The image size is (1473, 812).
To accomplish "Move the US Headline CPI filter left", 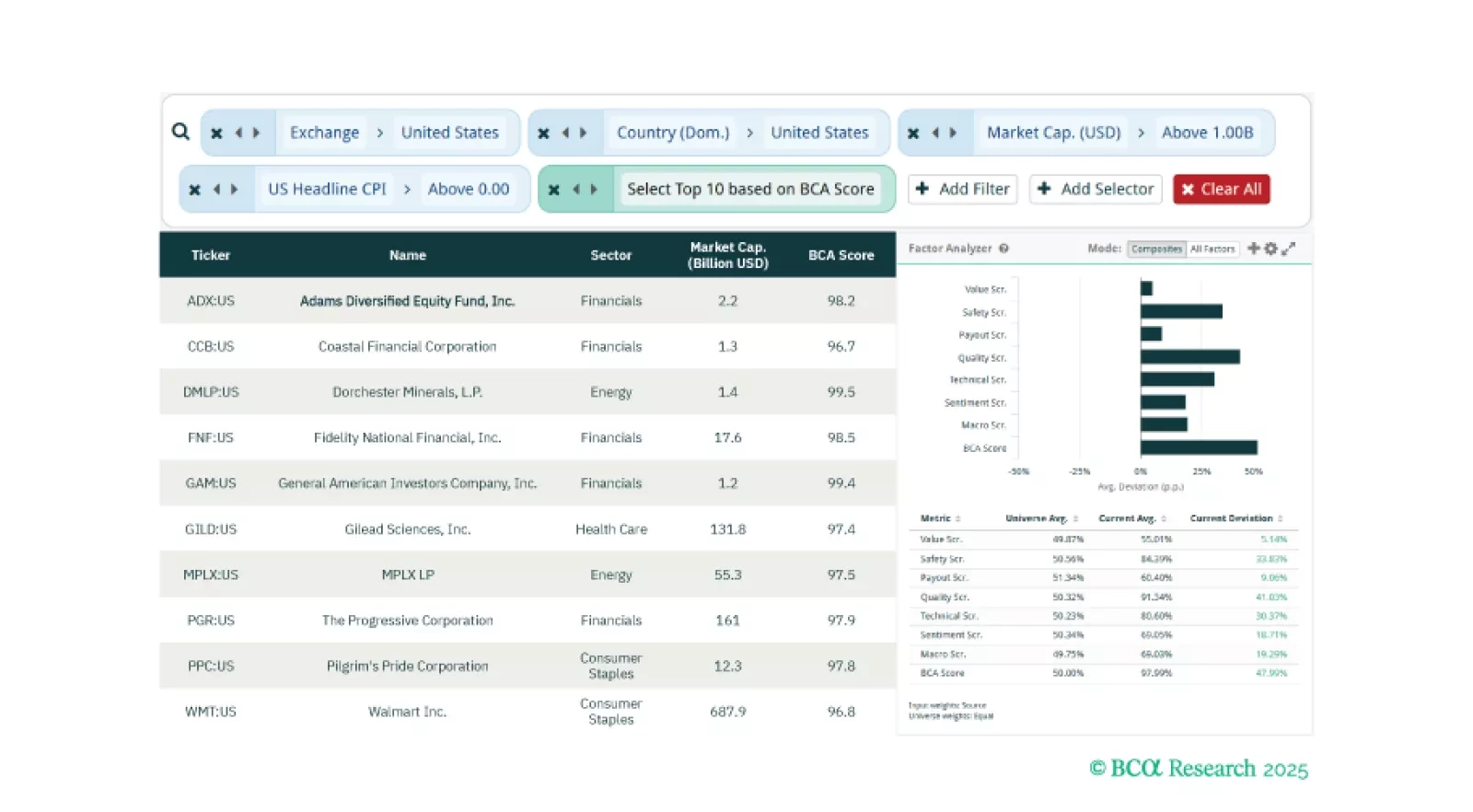I will pyautogui.click(x=216, y=190).
